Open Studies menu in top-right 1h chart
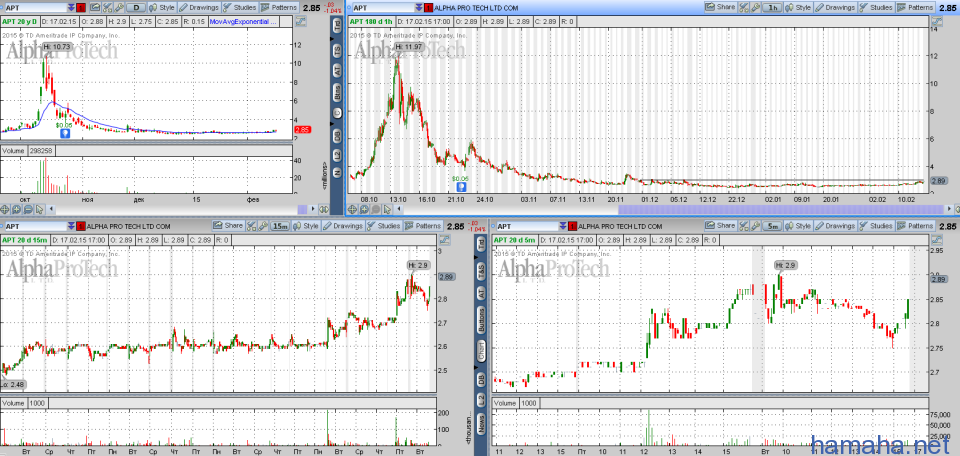This screenshot has width=960, height=456. click(876, 7)
